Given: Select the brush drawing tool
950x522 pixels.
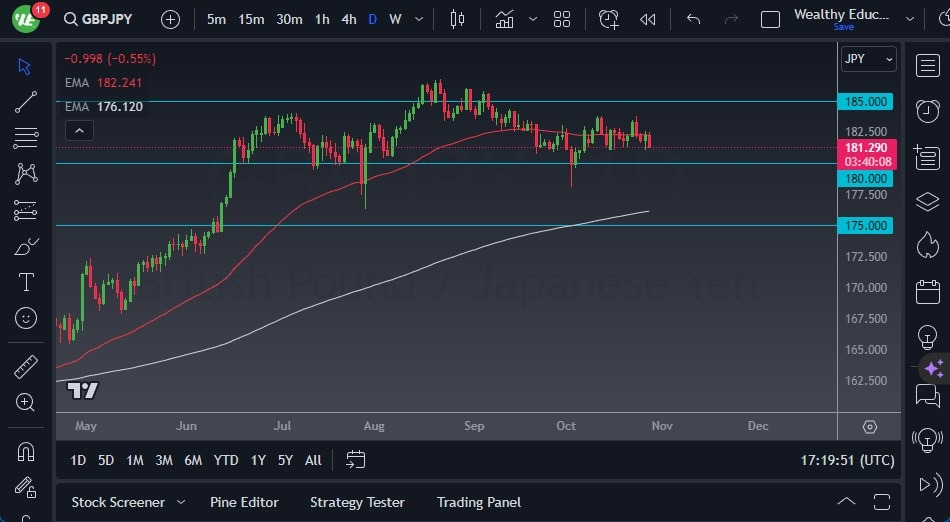Looking at the screenshot, I should tap(26, 246).
